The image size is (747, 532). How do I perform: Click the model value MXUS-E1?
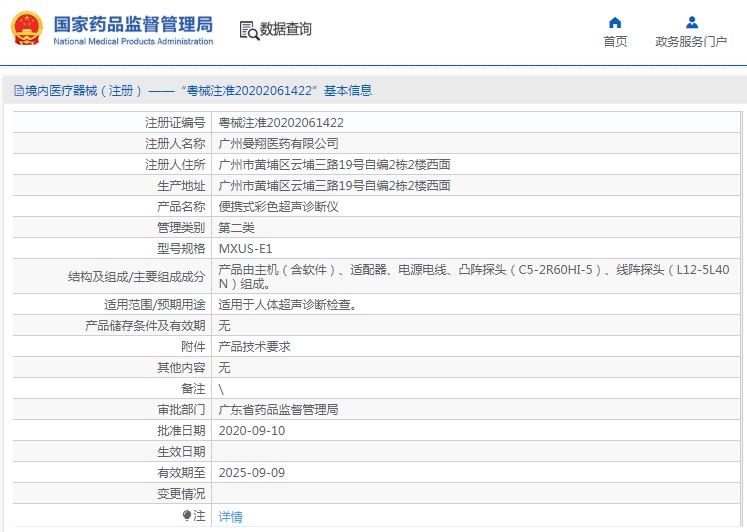[245, 249]
